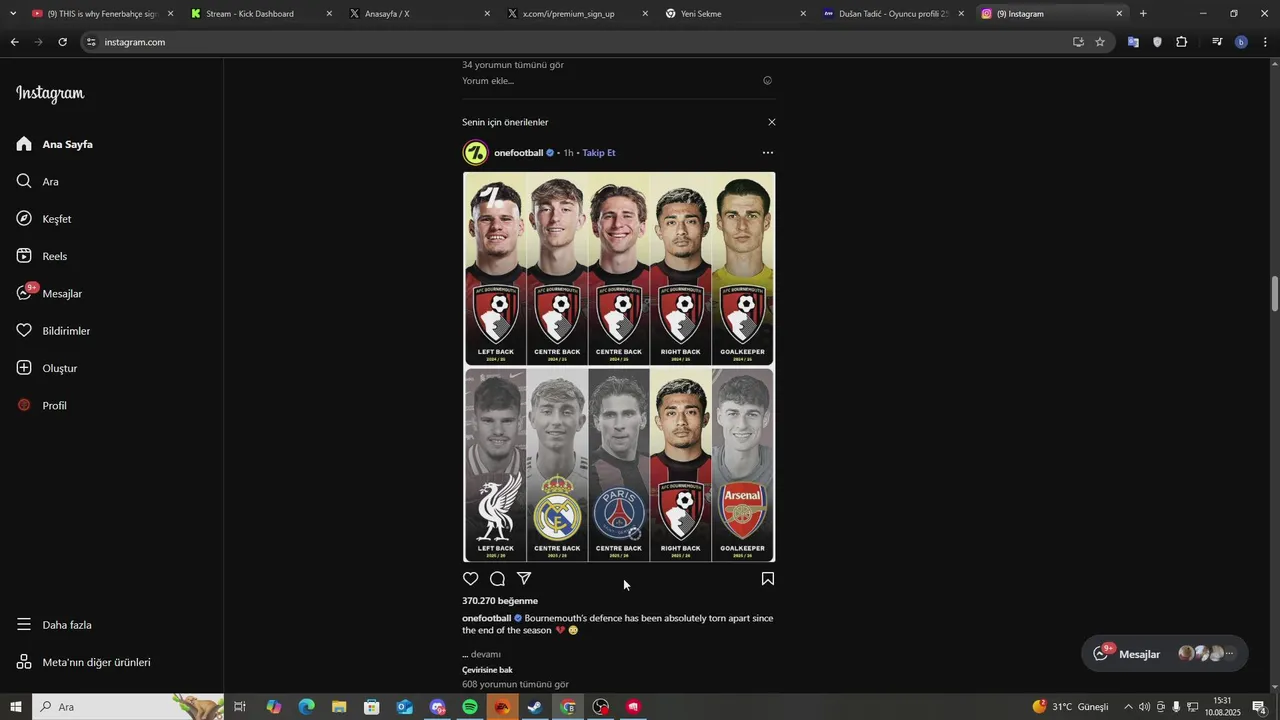Show hidden system tray icons chevron
Screen dimensions: 1280x720
point(1128,707)
